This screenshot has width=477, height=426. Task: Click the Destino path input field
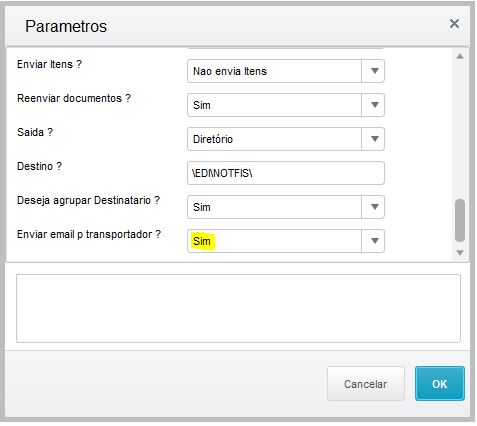click(x=286, y=173)
